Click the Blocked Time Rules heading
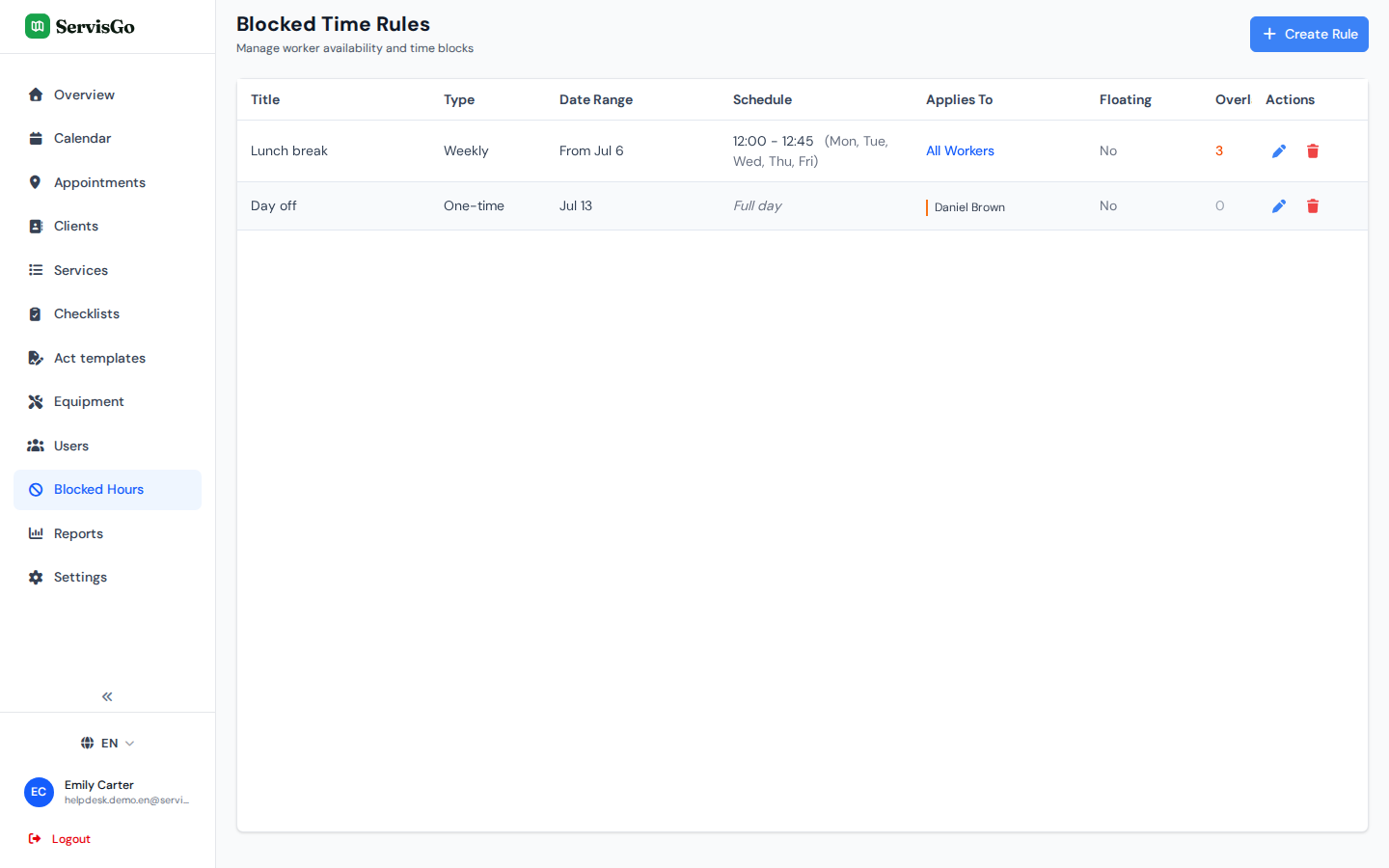 point(333,24)
